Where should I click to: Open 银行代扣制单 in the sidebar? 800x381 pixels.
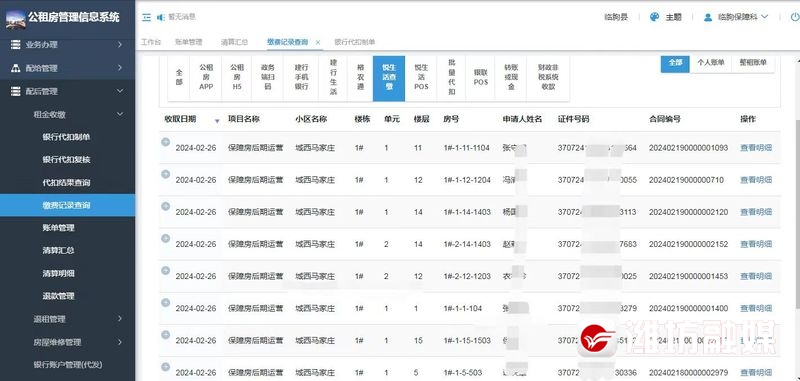click(x=67, y=137)
